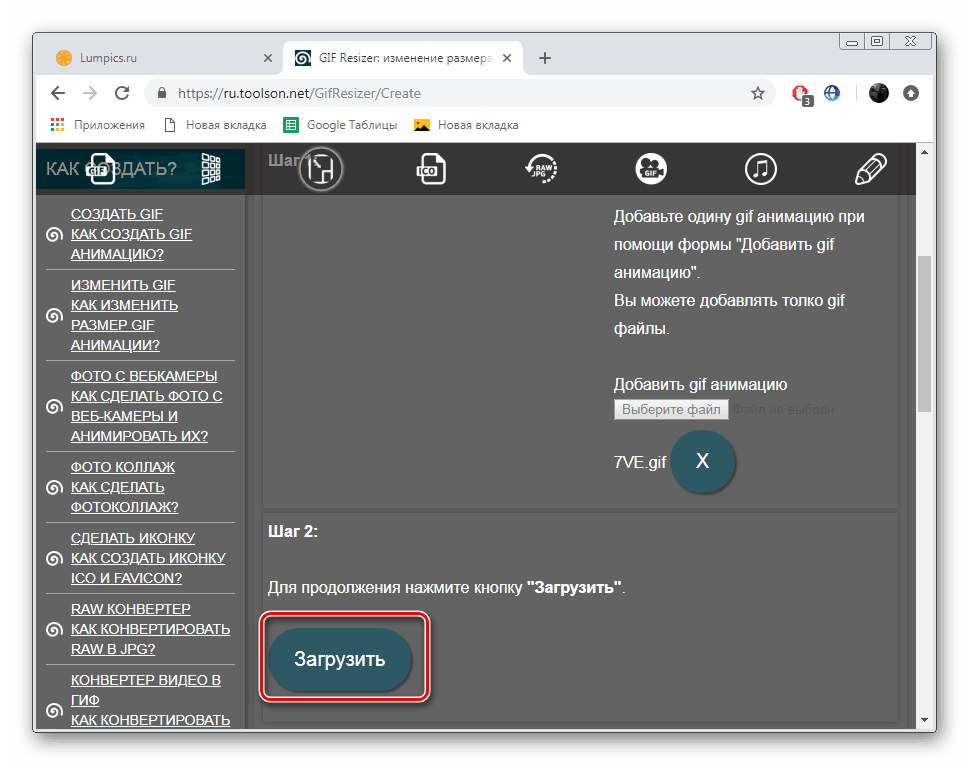Click the Загрузить upload button
Screen dimensions: 969x765
[340, 659]
